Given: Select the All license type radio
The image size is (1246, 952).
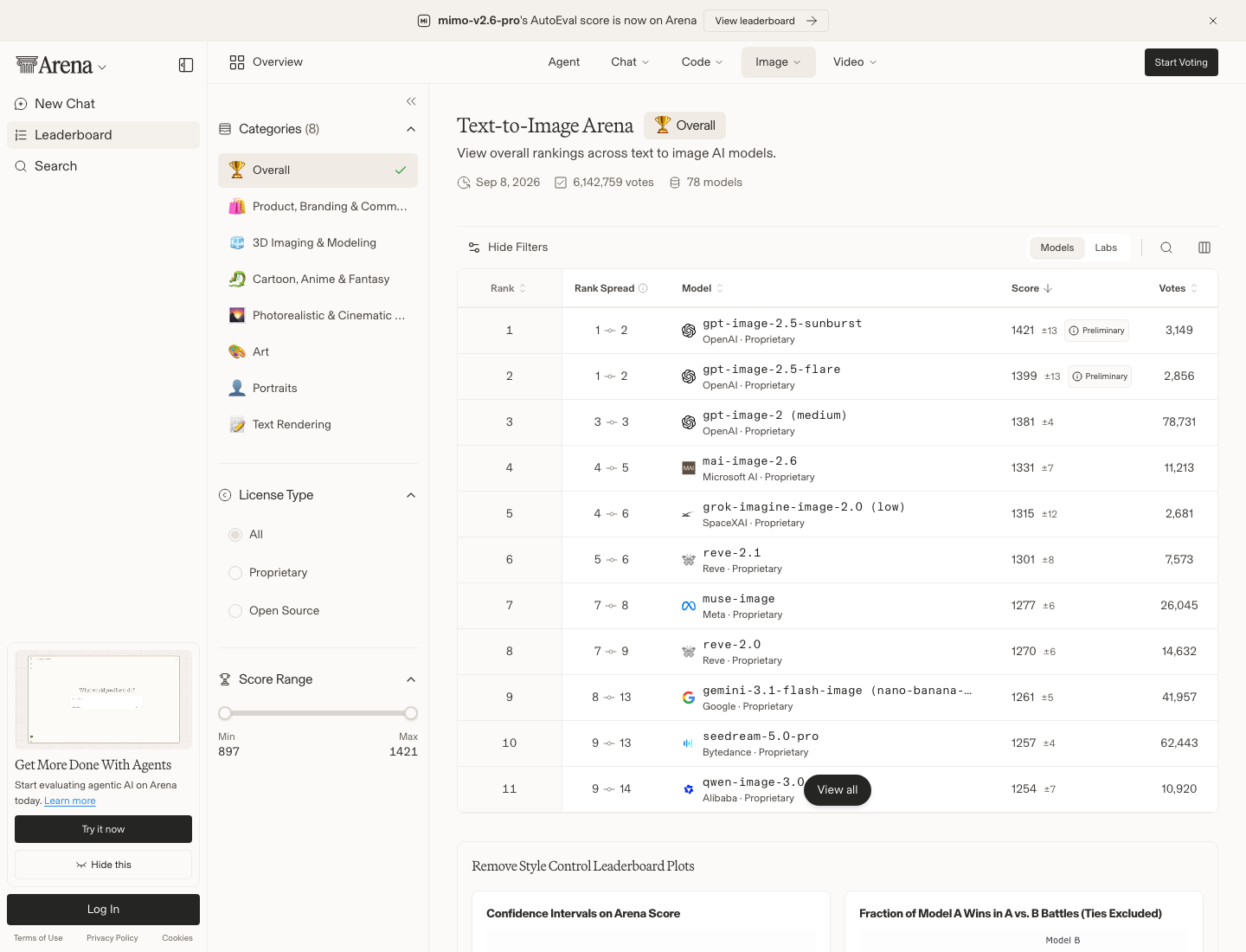Looking at the screenshot, I should click(x=235, y=535).
